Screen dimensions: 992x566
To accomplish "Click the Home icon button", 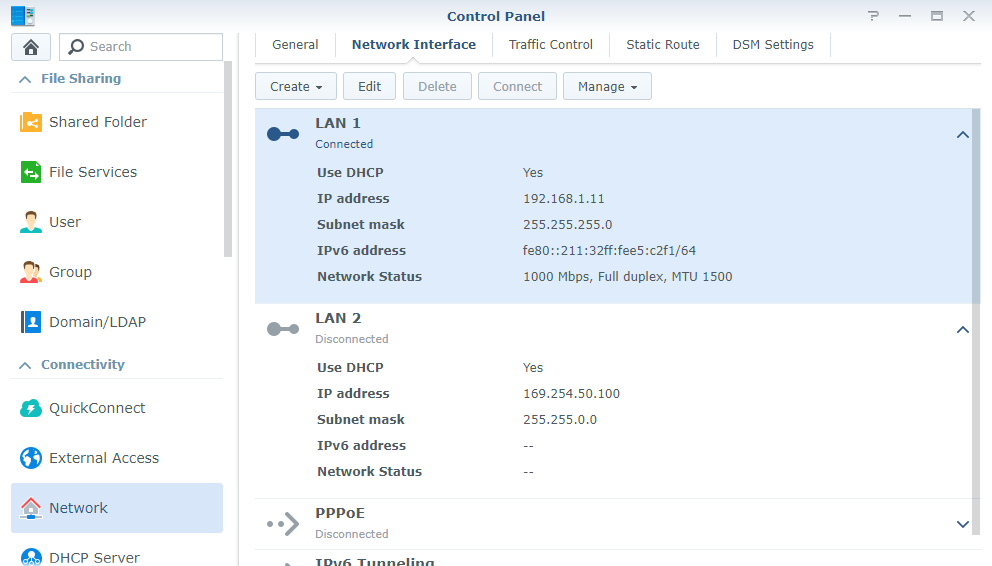I will click(x=31, y=47).
